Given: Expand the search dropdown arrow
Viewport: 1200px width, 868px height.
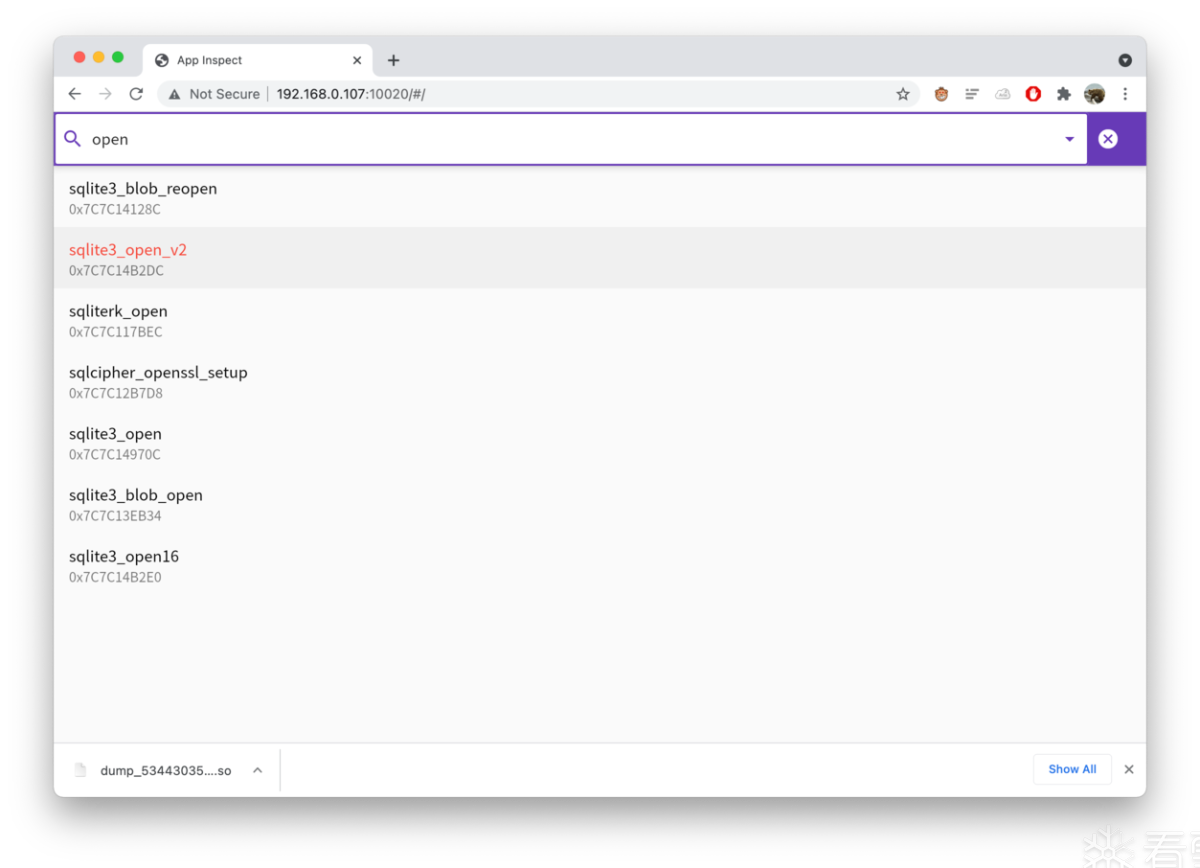Looking at the screenshot, I should pyautogui.click(x=1069, y=139).
